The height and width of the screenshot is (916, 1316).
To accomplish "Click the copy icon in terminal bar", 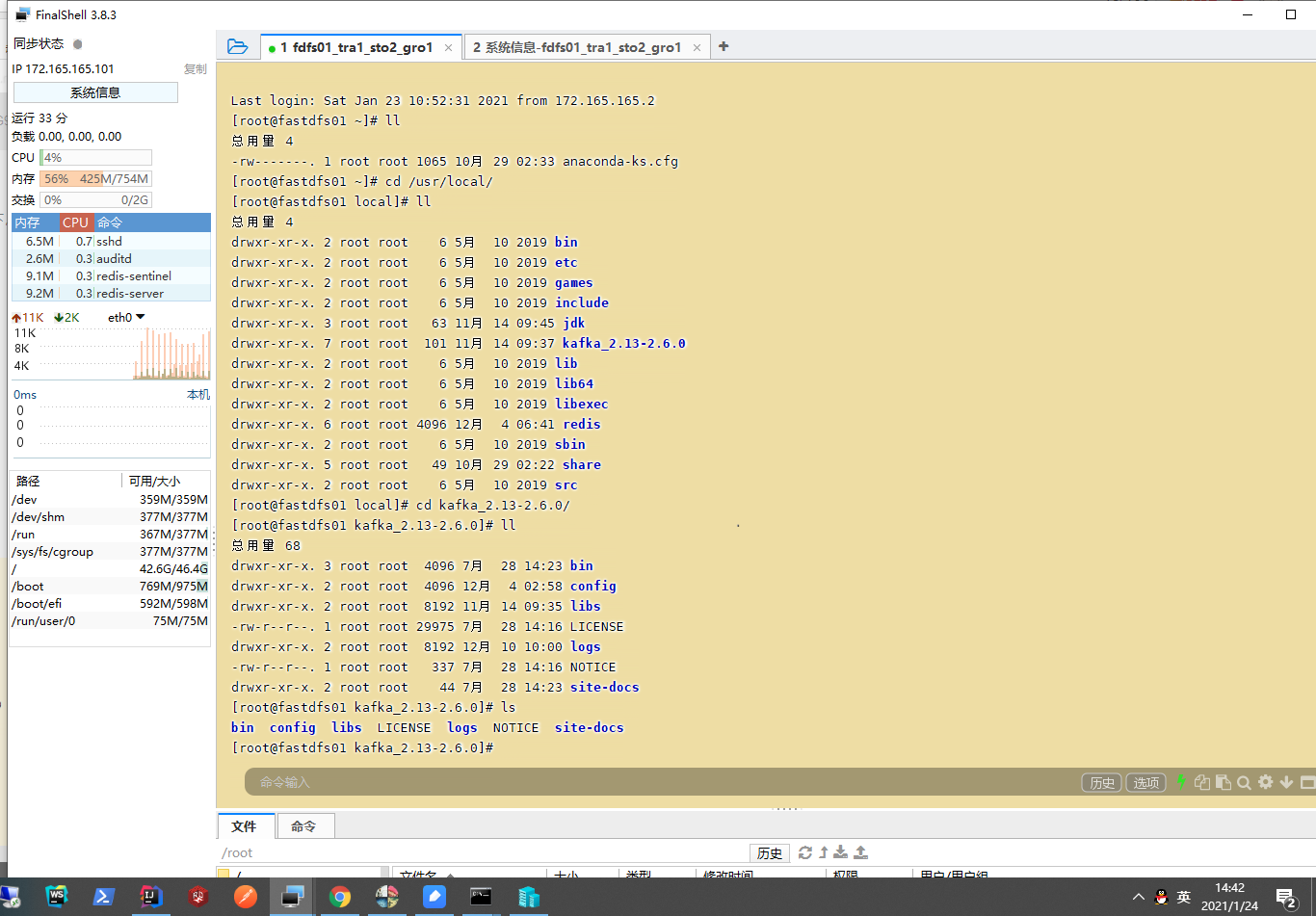I will point(1202,782).
